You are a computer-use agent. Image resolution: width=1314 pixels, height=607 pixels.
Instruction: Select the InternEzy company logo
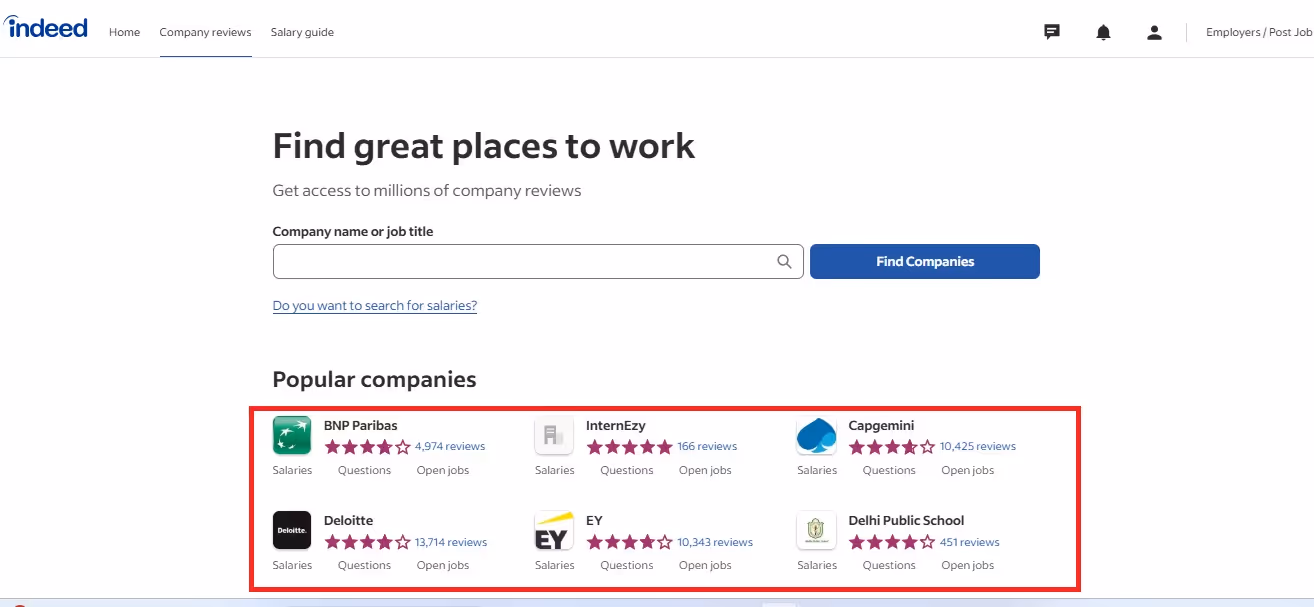coord(554,435)
